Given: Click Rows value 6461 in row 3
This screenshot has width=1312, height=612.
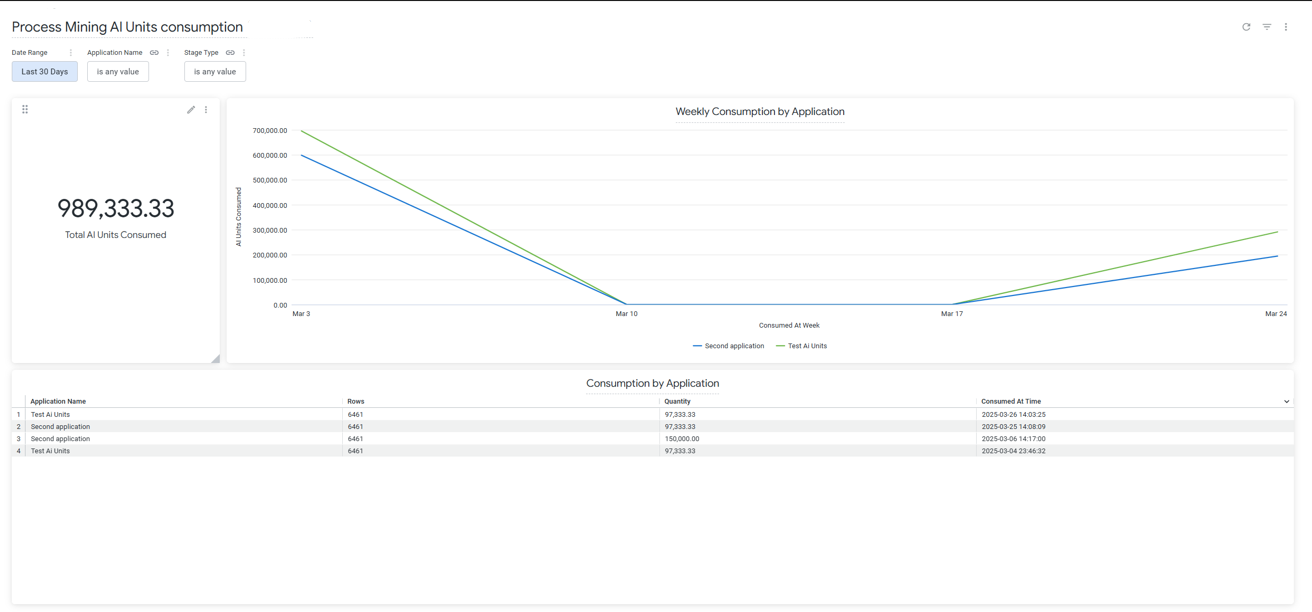Looking at the screenshot, I should click(x=355, y=439).
